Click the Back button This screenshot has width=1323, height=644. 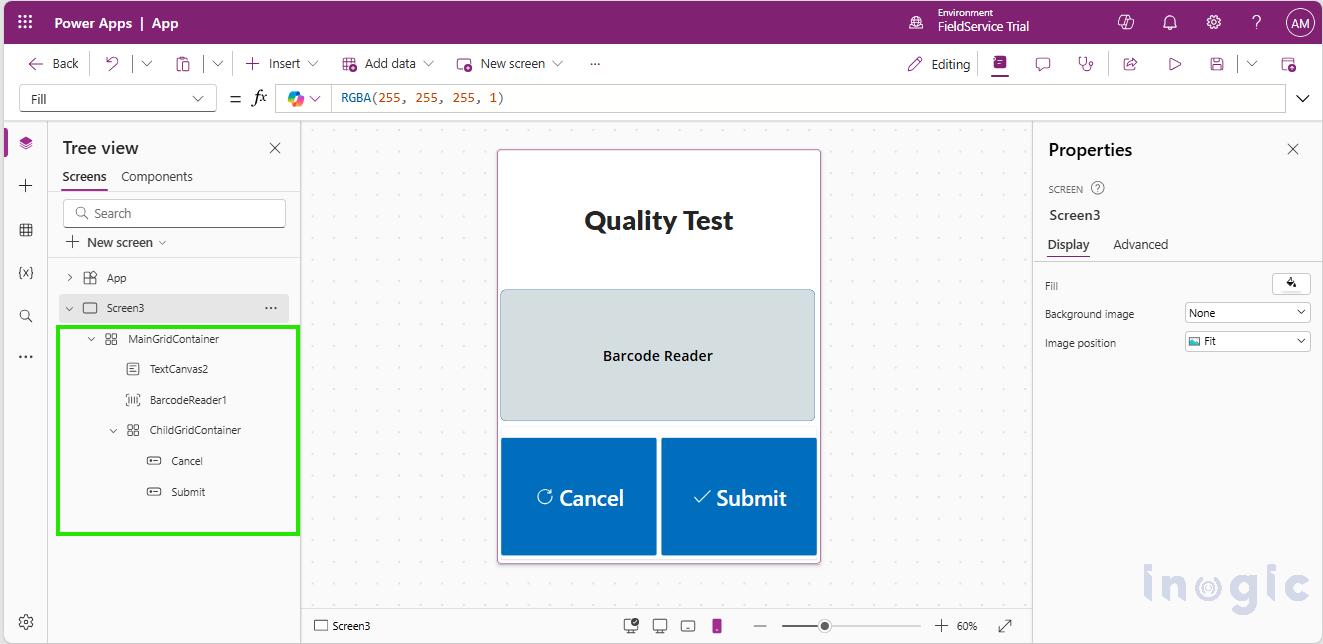point(52,63)
